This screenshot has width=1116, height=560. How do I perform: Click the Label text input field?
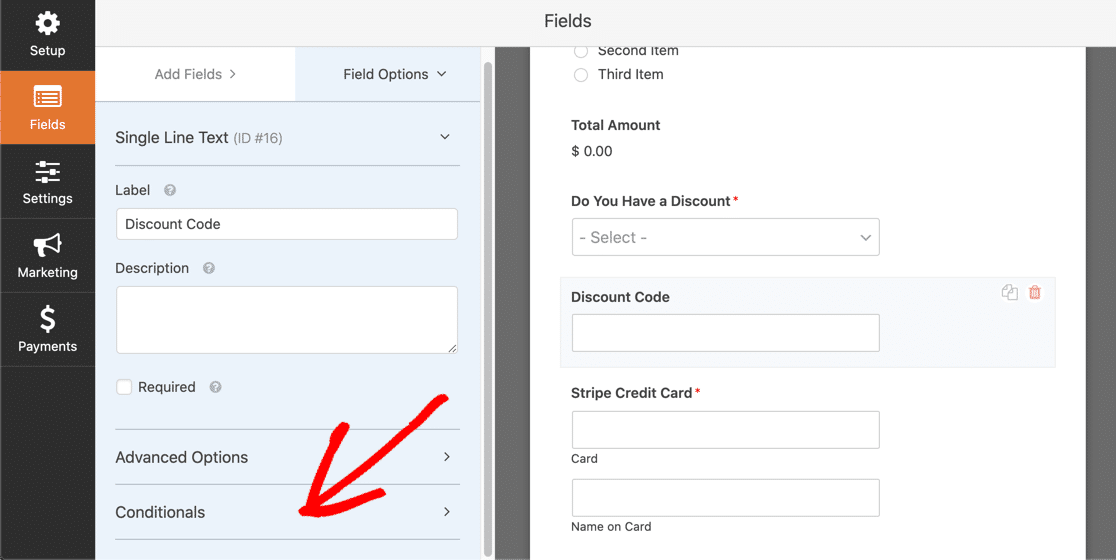tap(287, 224)
